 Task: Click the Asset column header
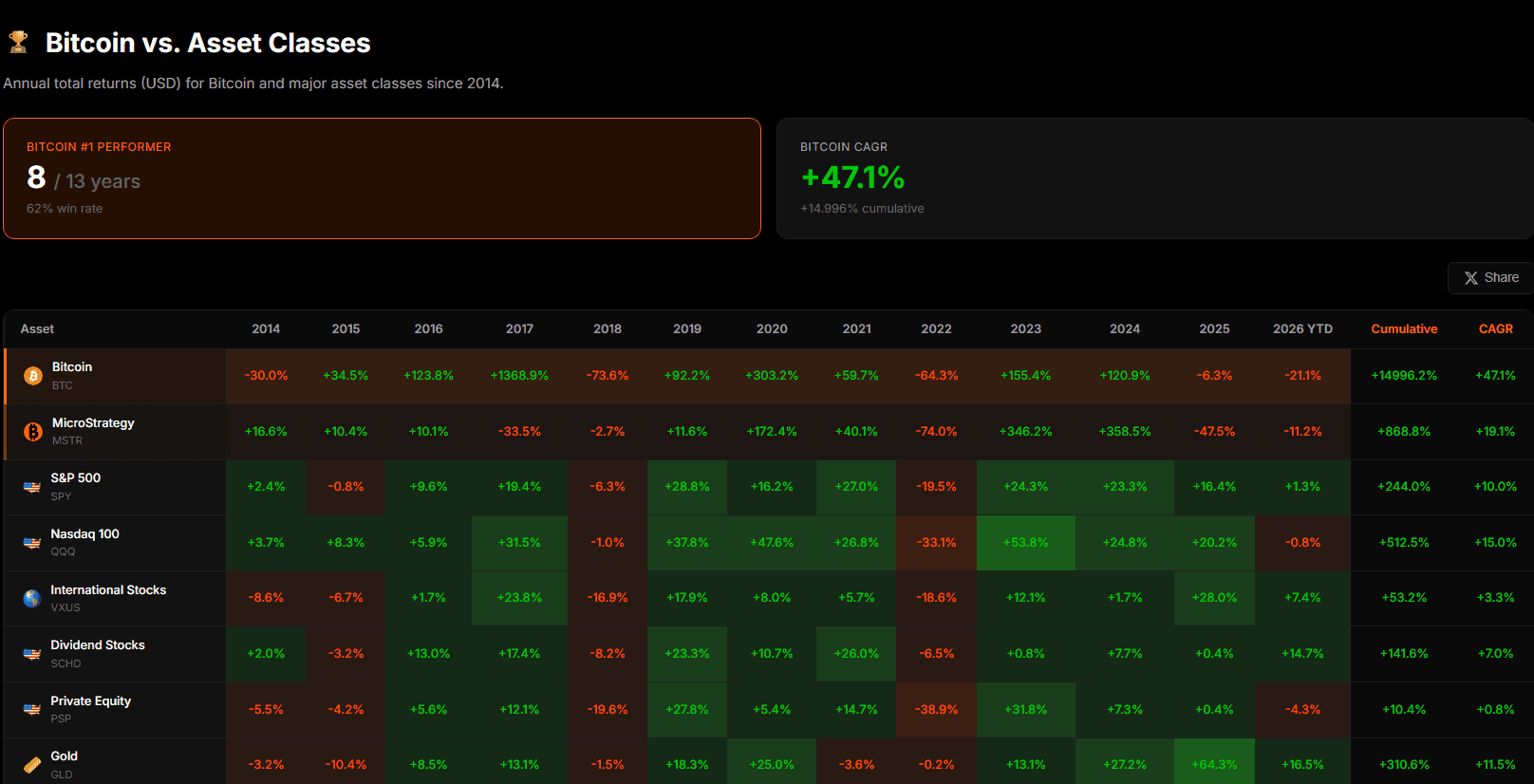pos(38,329)
